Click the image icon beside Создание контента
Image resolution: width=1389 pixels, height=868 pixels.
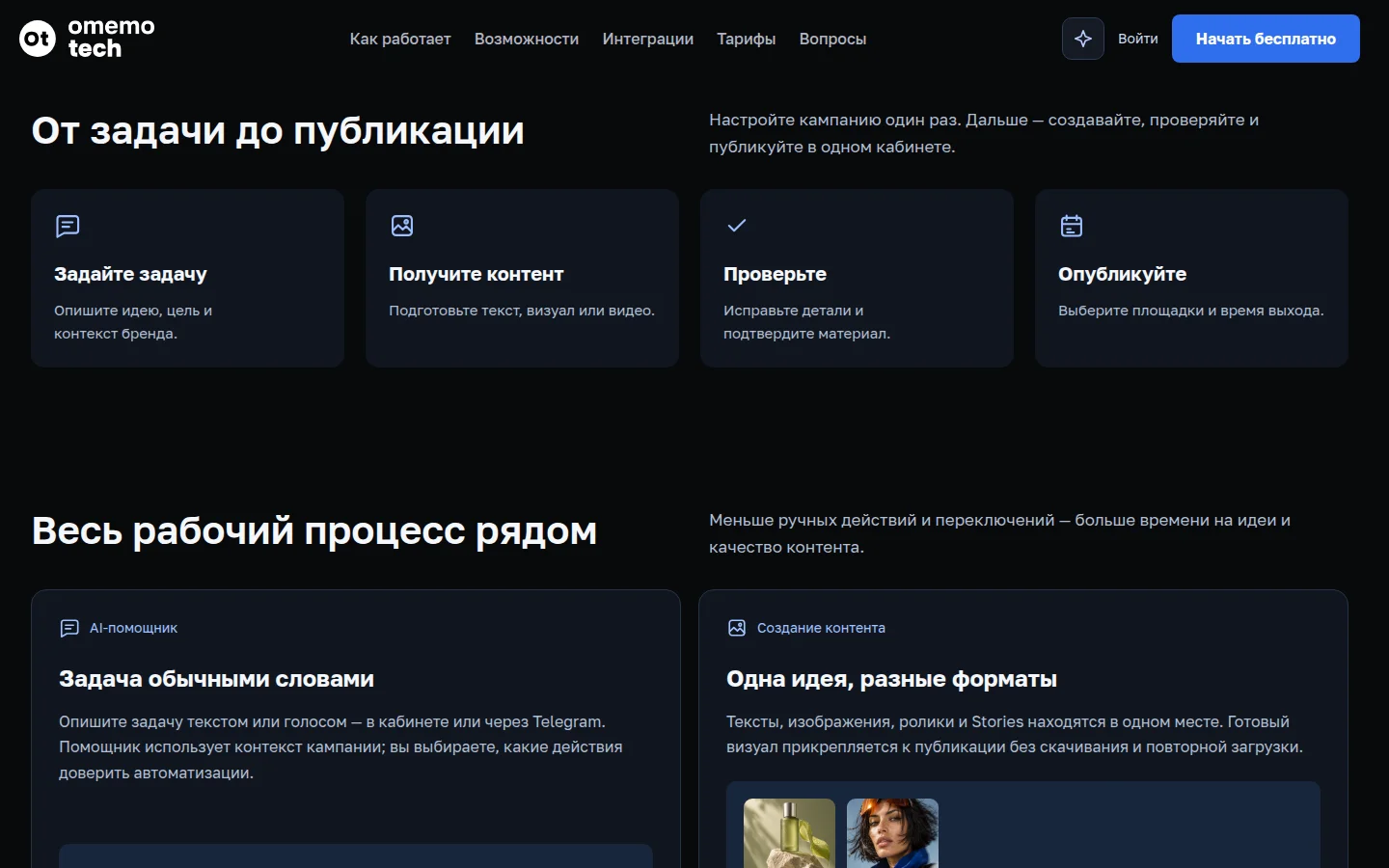click(737, 628)
